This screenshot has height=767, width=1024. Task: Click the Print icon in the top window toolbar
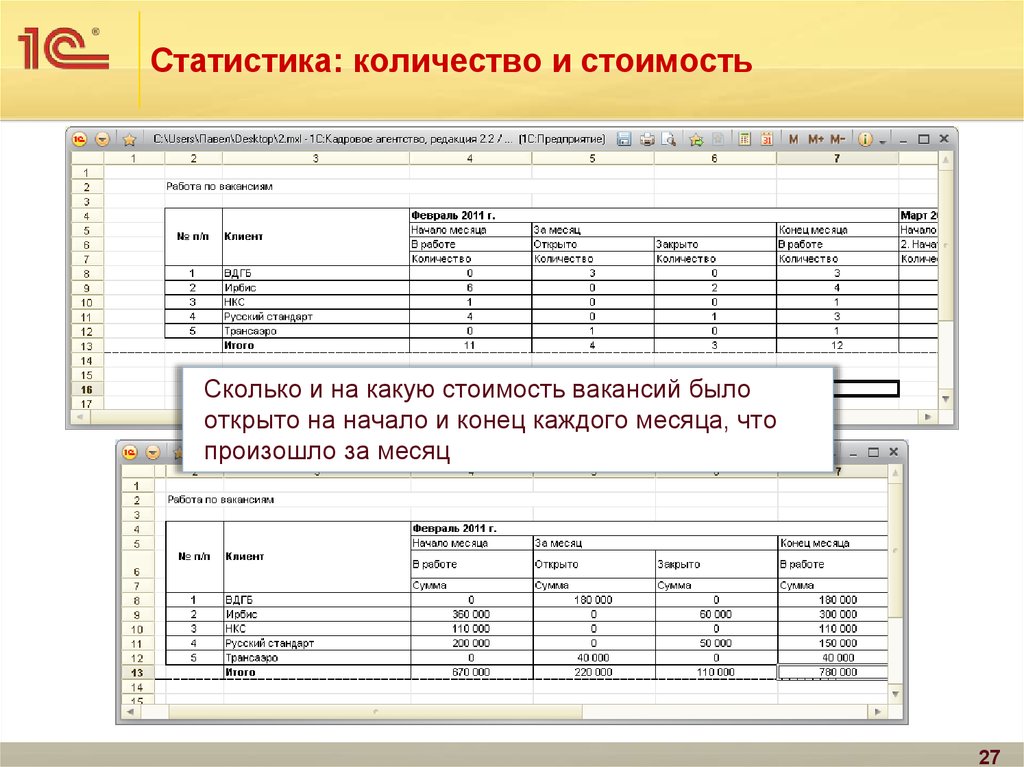click(646, 139)
